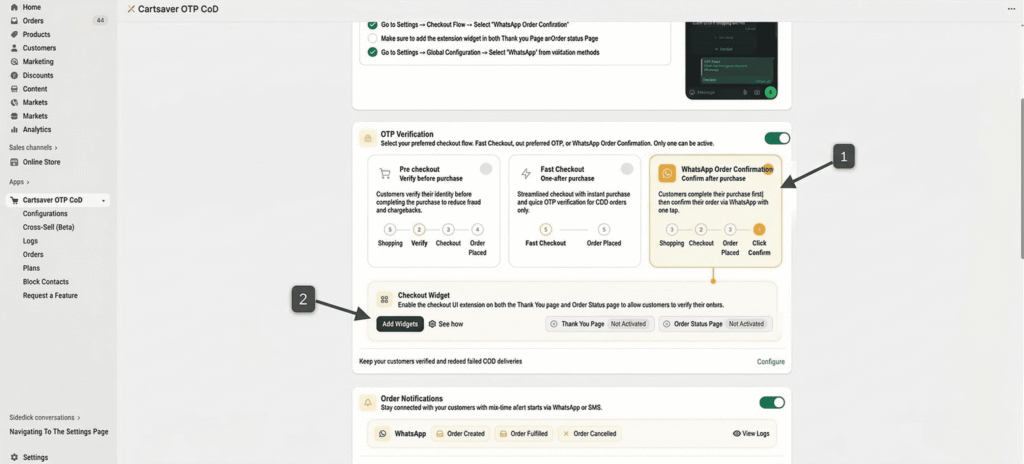Screen dimensions: 1024x464
Task: Expand the Apps section chevron
Action: pos(28,182)
